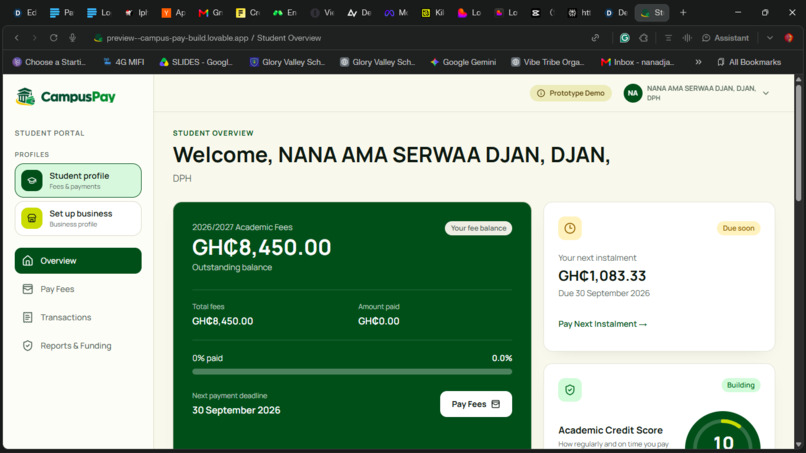The image size is (806, 453).
Task: Click the microphone icon in browser toolbar
Action: tap(72, 38)
